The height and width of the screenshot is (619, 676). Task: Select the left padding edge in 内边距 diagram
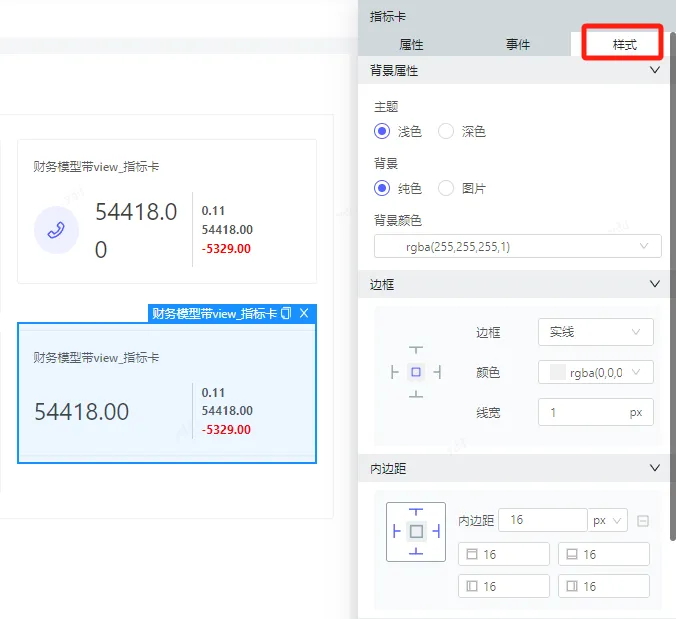coord(397,531)
